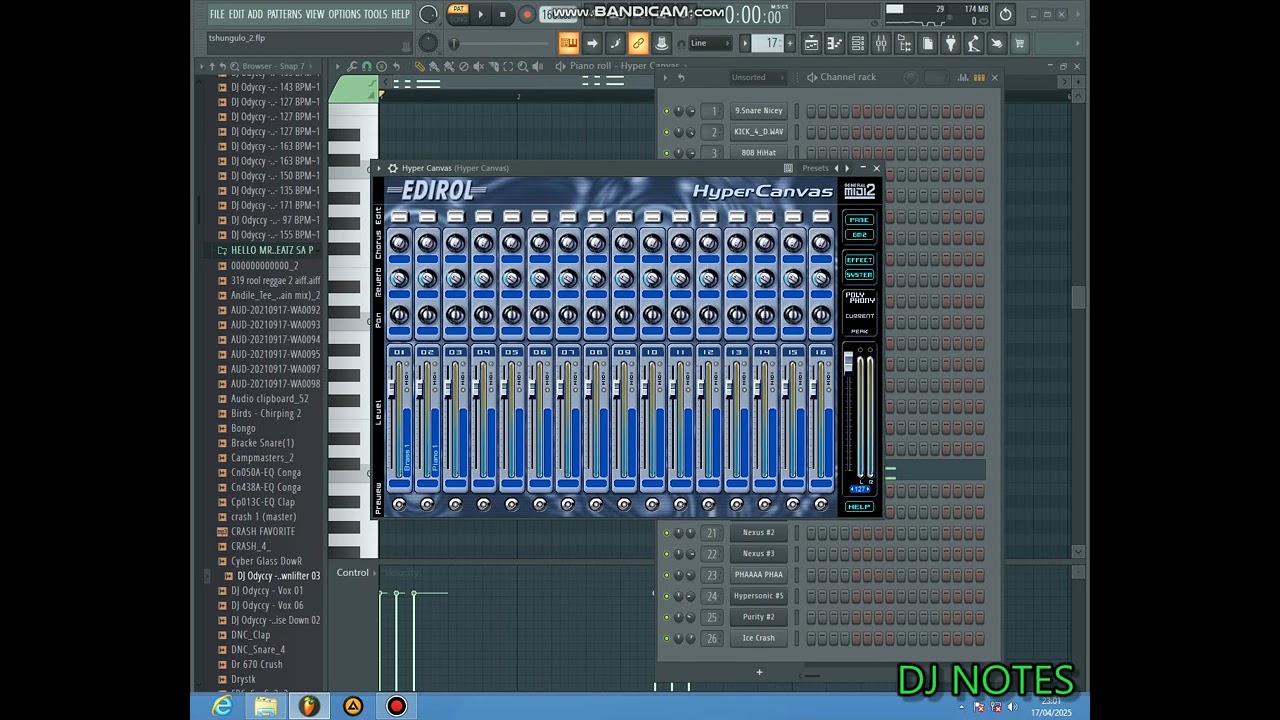Screen dimensions: 1280x720
Task: Add a channel with the plus button
Action: pyautogui.click(x=759, y=672)
